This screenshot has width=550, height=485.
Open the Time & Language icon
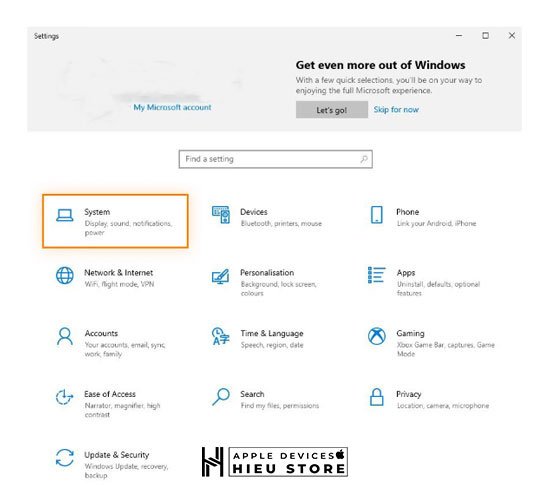(221, 336)
